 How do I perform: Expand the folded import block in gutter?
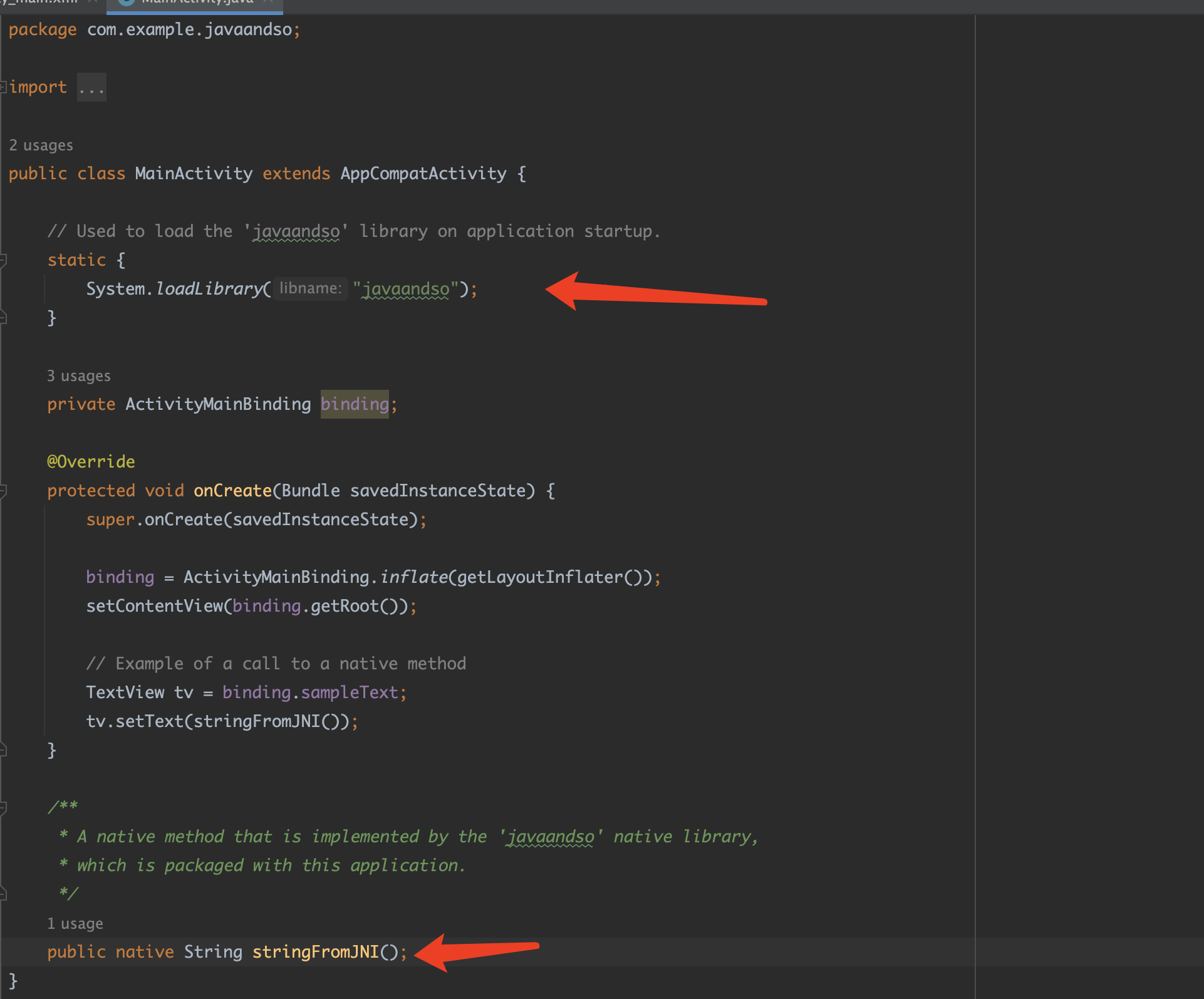point(3,87)
